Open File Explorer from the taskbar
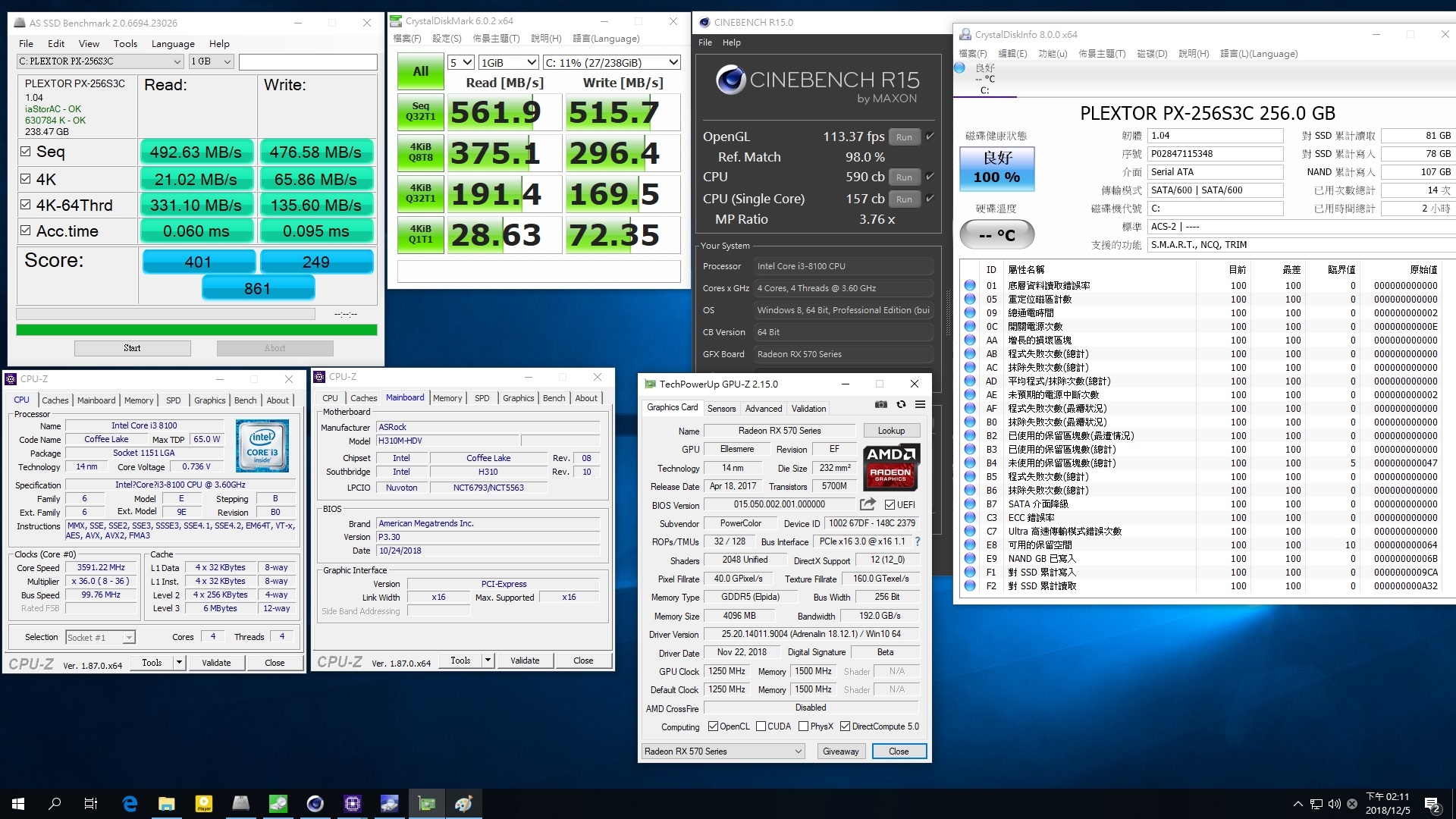1456x819 pixels. (167, 804)
